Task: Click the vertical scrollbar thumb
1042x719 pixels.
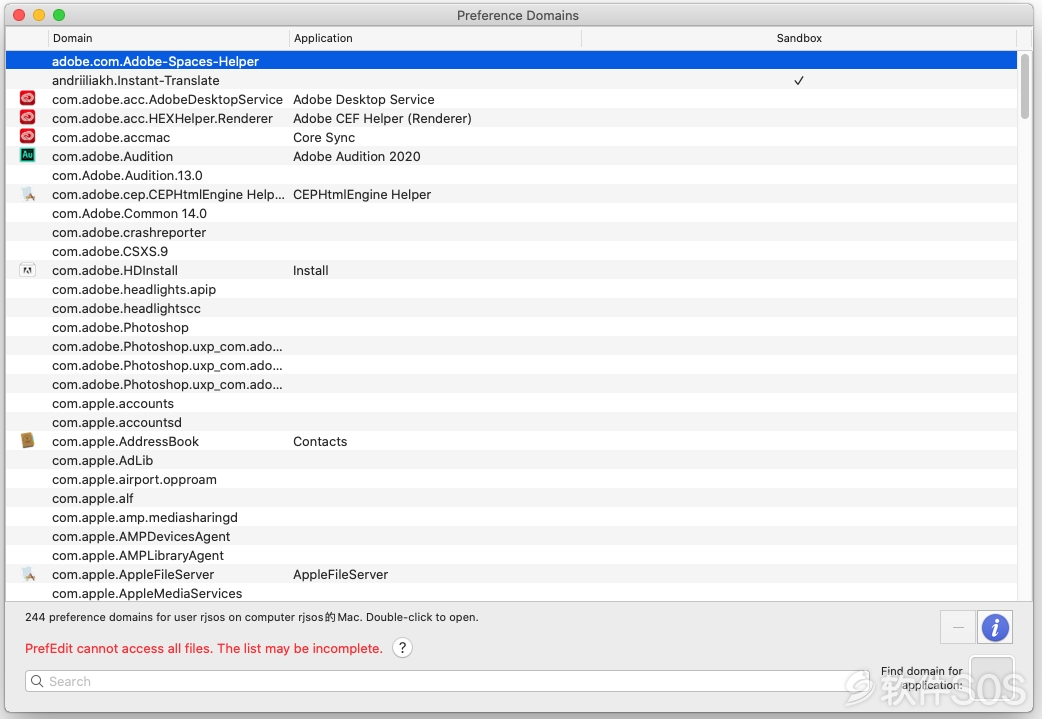Action: [1025, 86]
